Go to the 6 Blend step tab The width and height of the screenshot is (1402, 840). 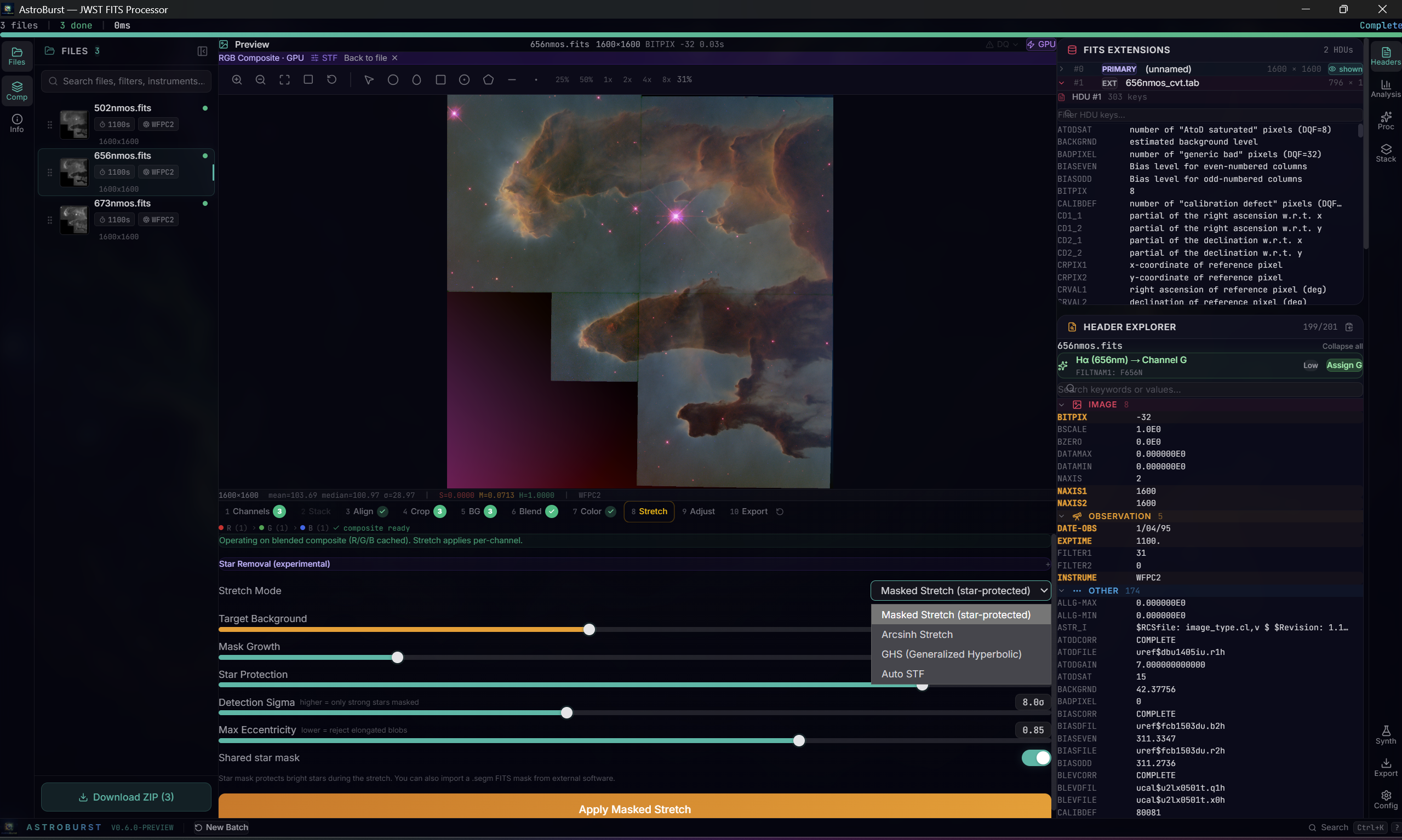pos(535,511)
